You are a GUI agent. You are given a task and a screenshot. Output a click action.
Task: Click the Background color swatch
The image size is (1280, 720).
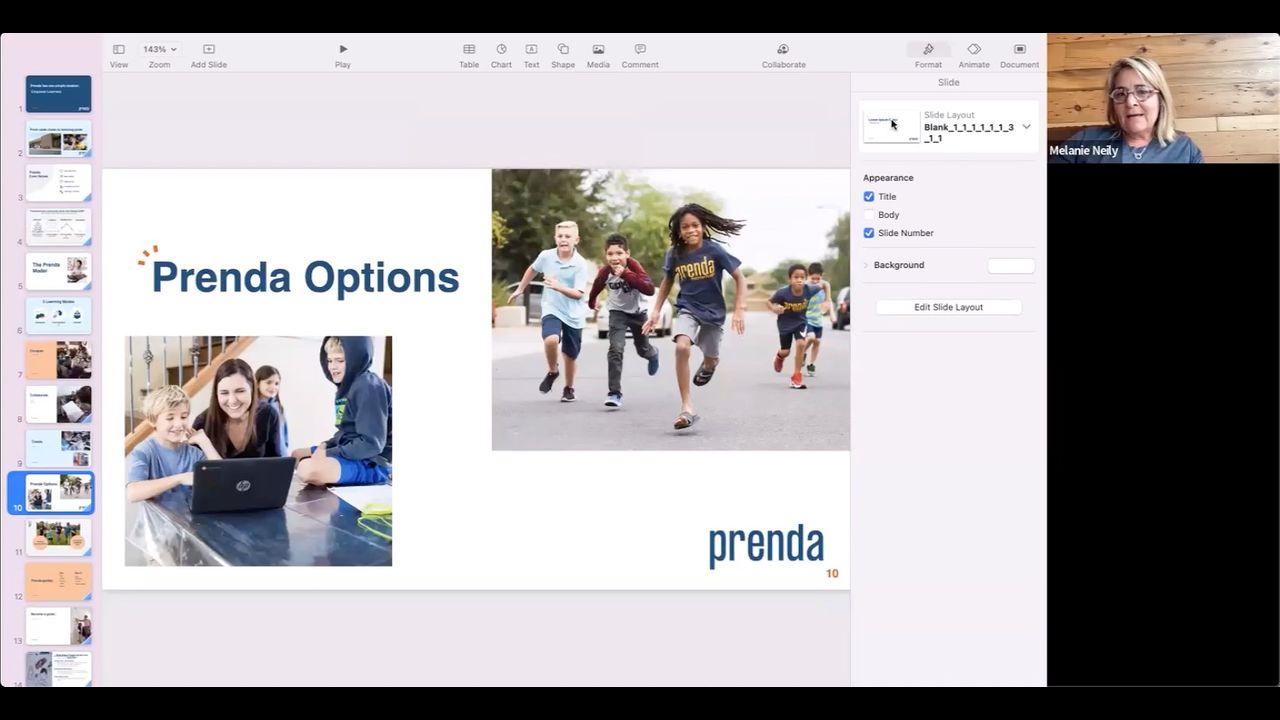pyautogui.click(x=1011, y=265)
